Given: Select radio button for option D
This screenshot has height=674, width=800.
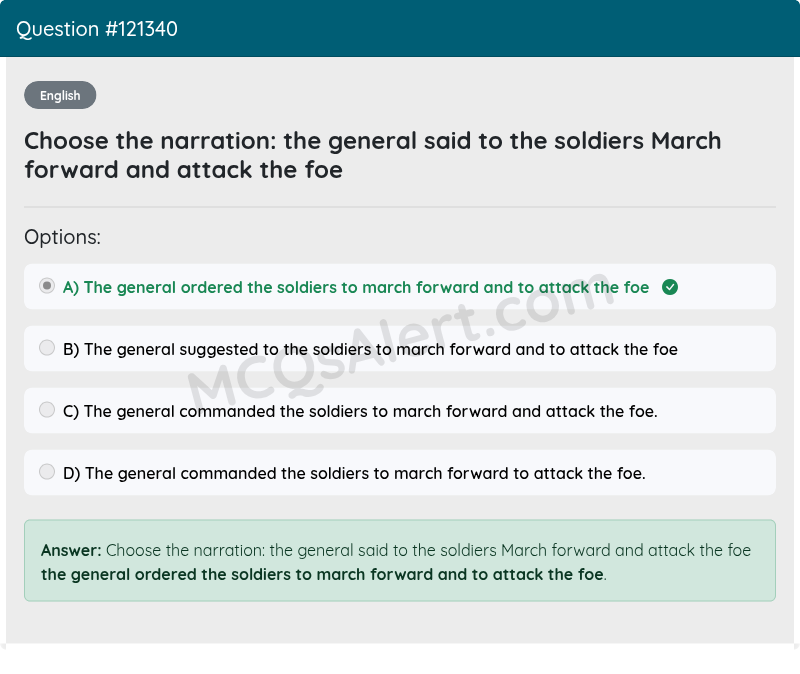Looking at the screenshot, I should pos(46,472).
